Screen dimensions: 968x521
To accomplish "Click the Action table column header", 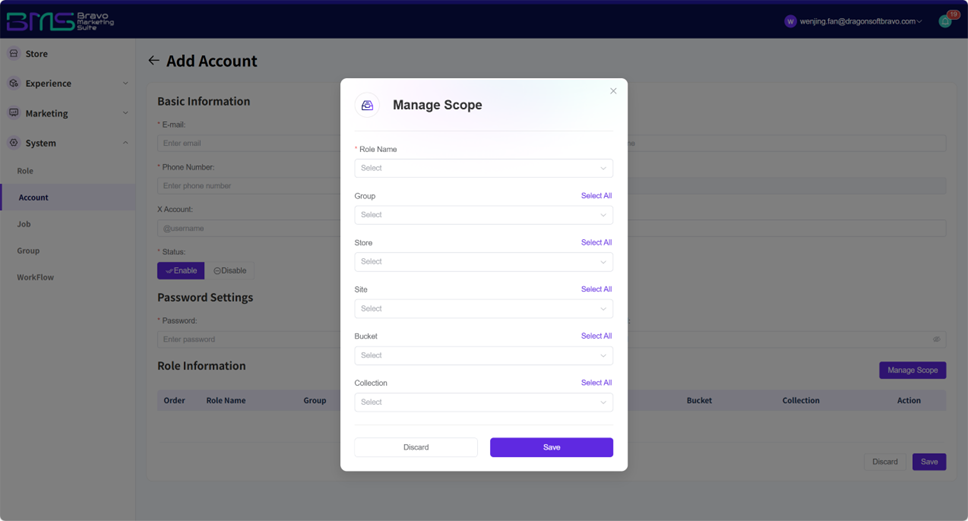I will click(909, 401).
